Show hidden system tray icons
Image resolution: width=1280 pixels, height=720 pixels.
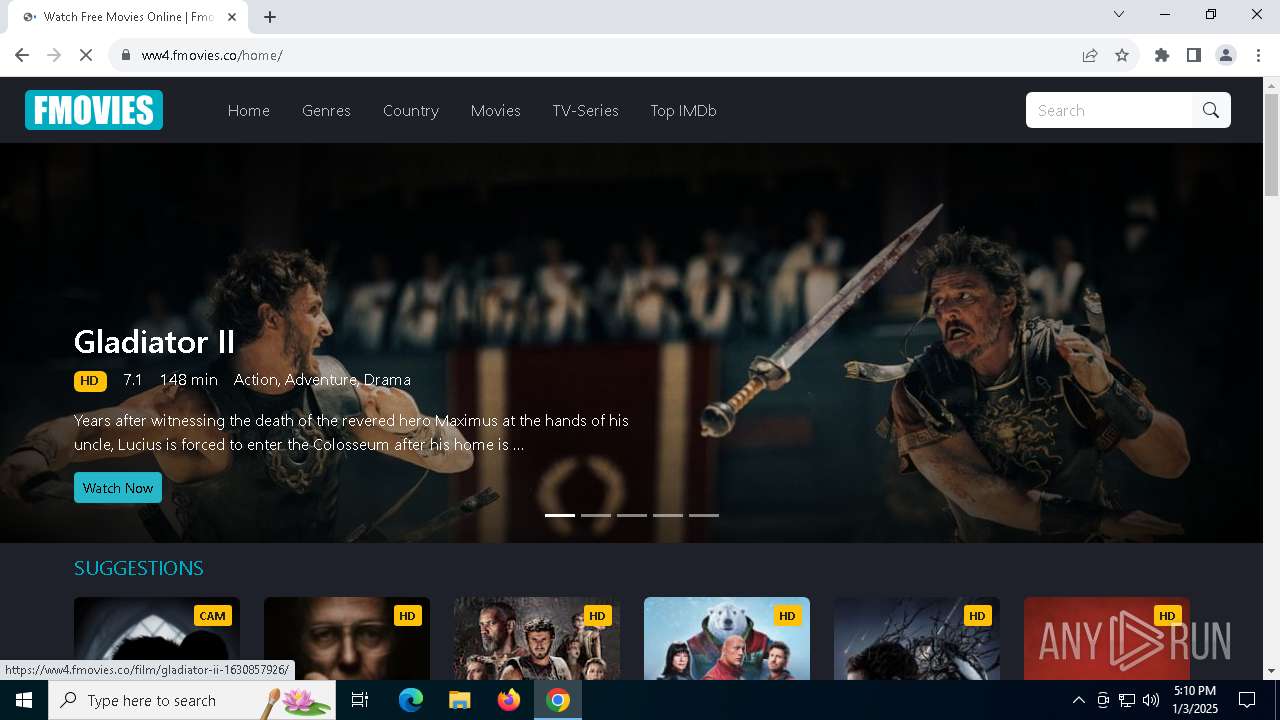(1078, 700)
